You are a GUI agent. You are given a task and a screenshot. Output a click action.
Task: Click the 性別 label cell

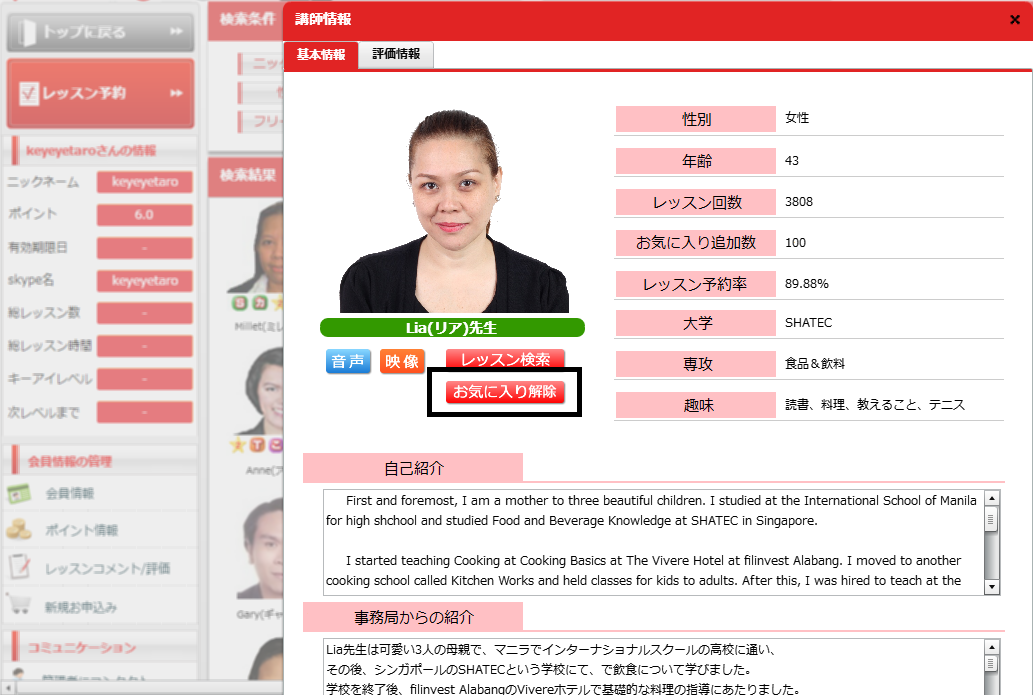[696, 119]
